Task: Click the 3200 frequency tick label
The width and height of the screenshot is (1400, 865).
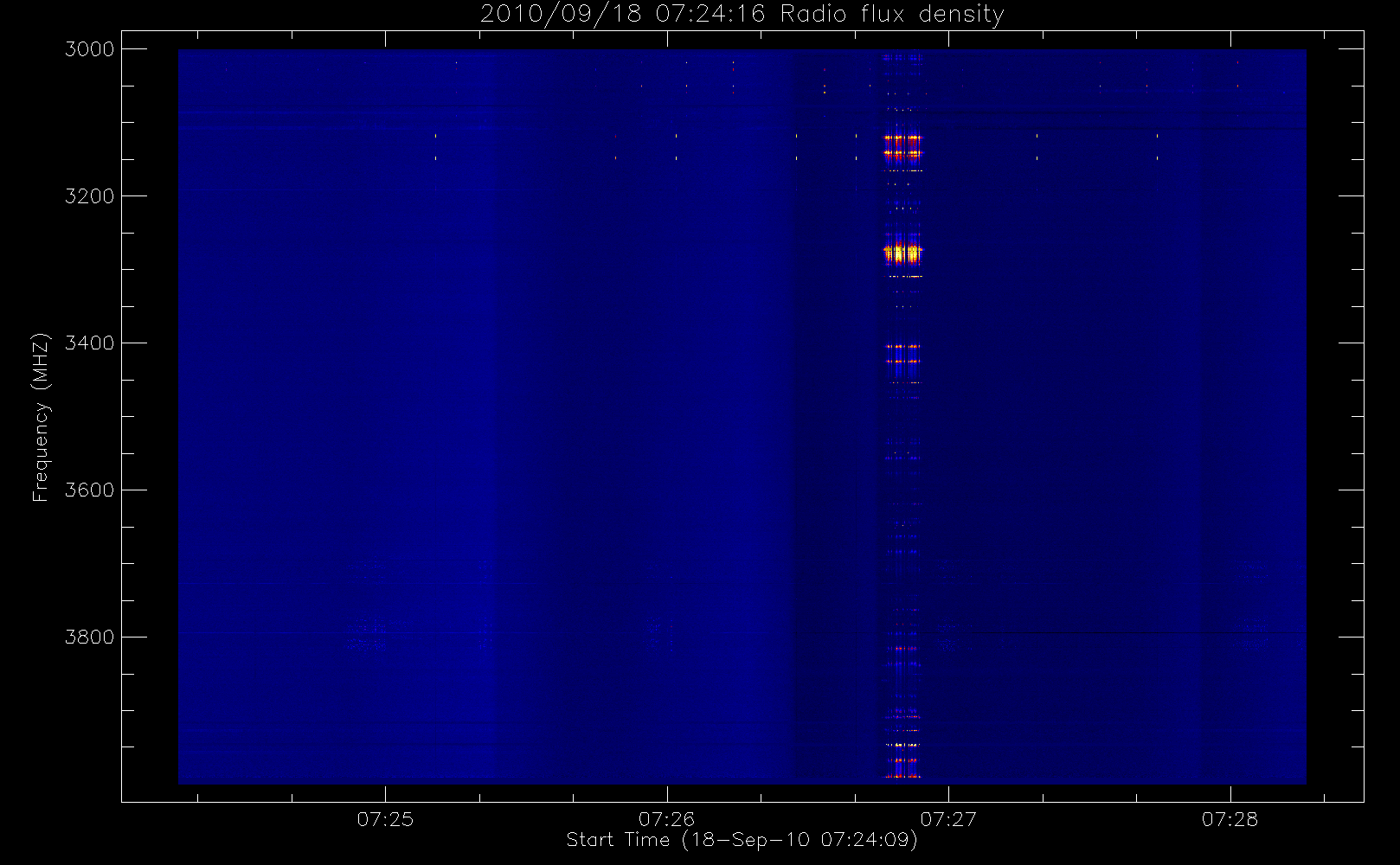Action: pyautogui.click(x=90, y=196)
